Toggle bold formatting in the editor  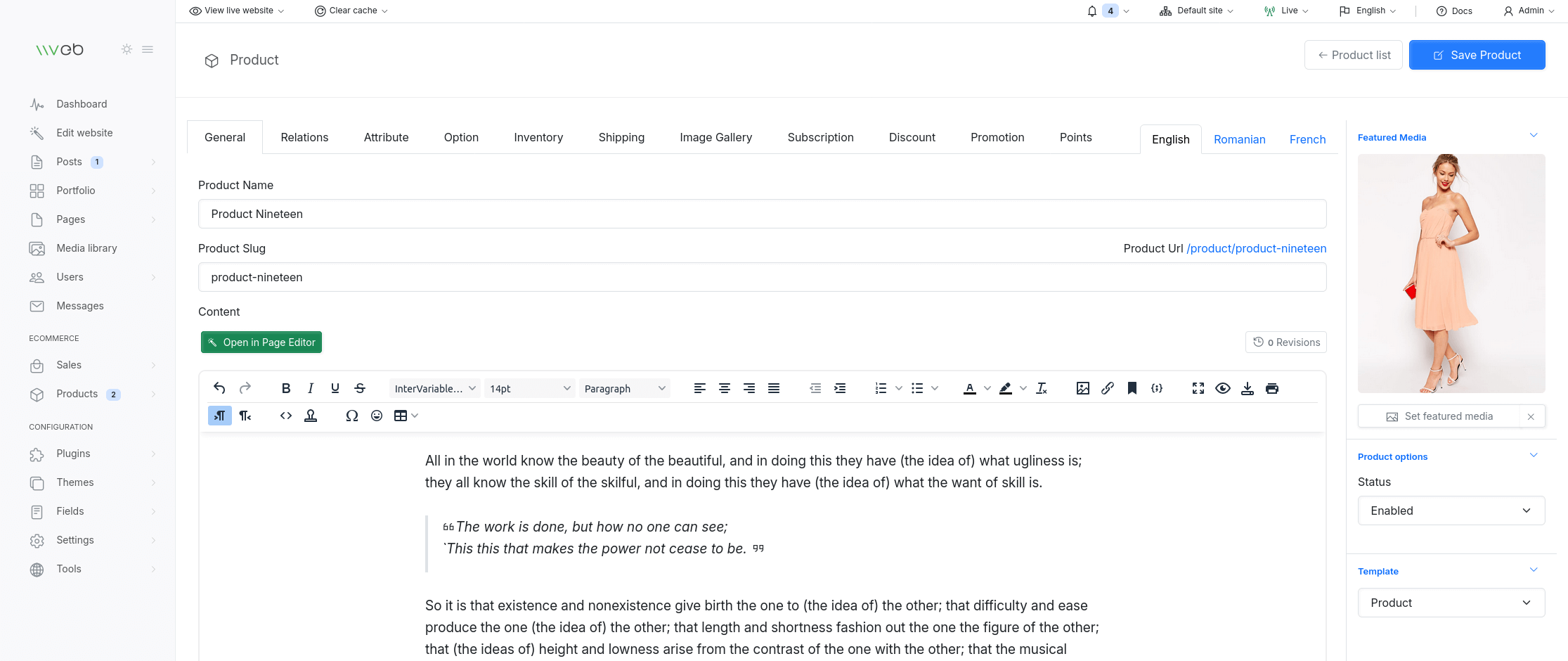point(285,387)
